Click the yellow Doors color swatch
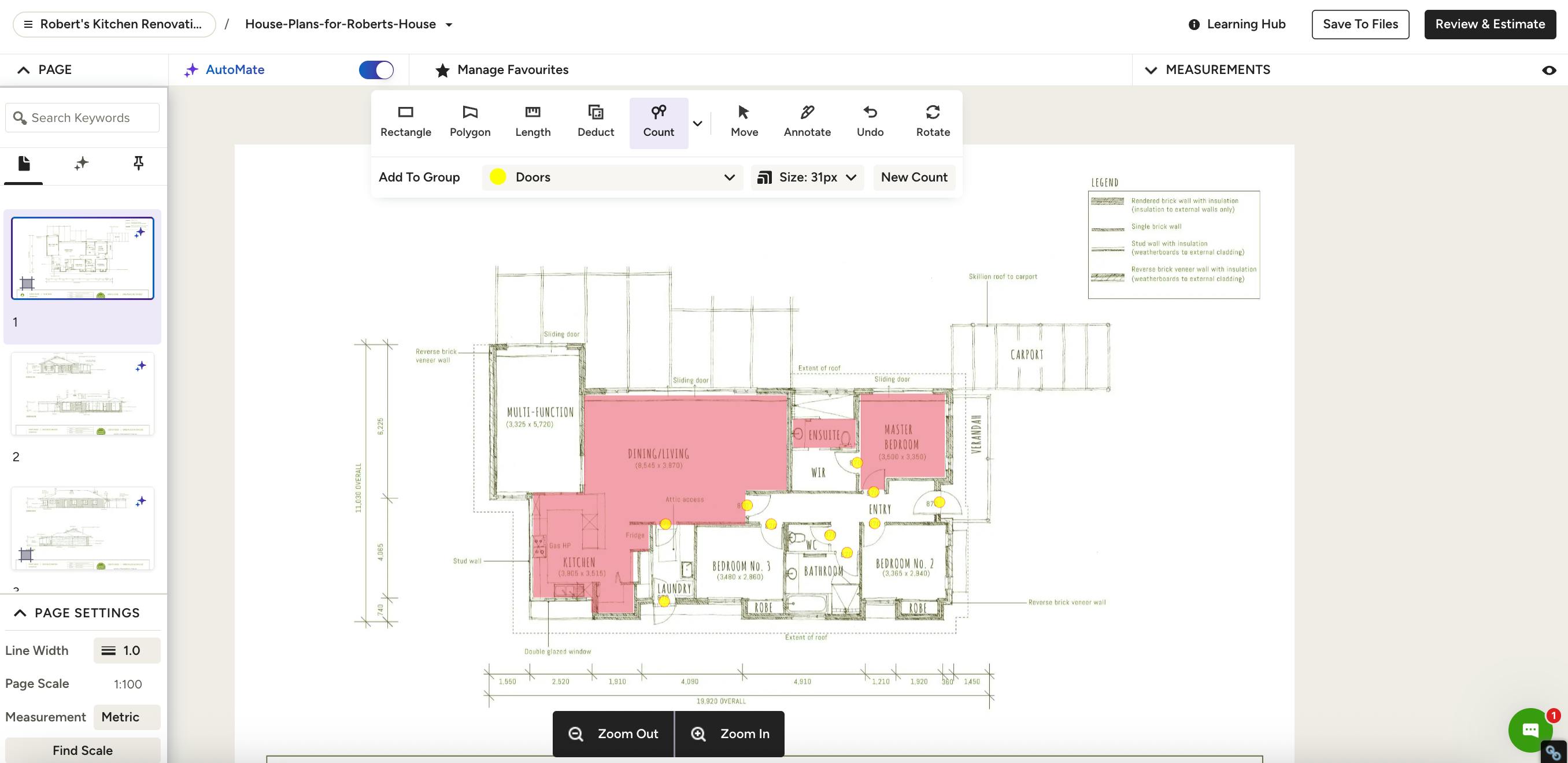The height and width of the screenshot is (763, 1568). 498,177
